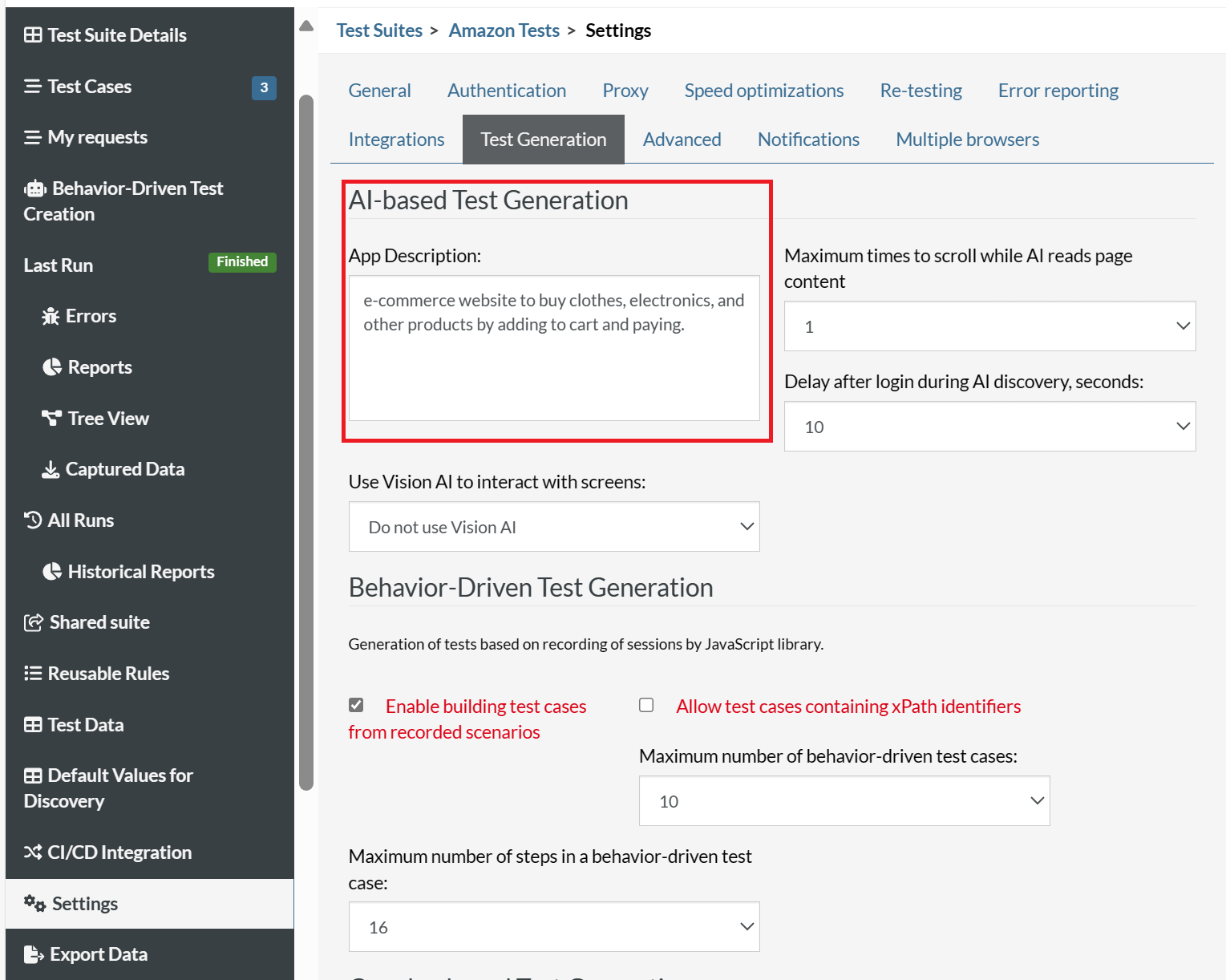Image resolution: width=1226 pixels, height=980 pixels.
Task: Expand the Delay after login seconds dropdown
Action: 989,427
